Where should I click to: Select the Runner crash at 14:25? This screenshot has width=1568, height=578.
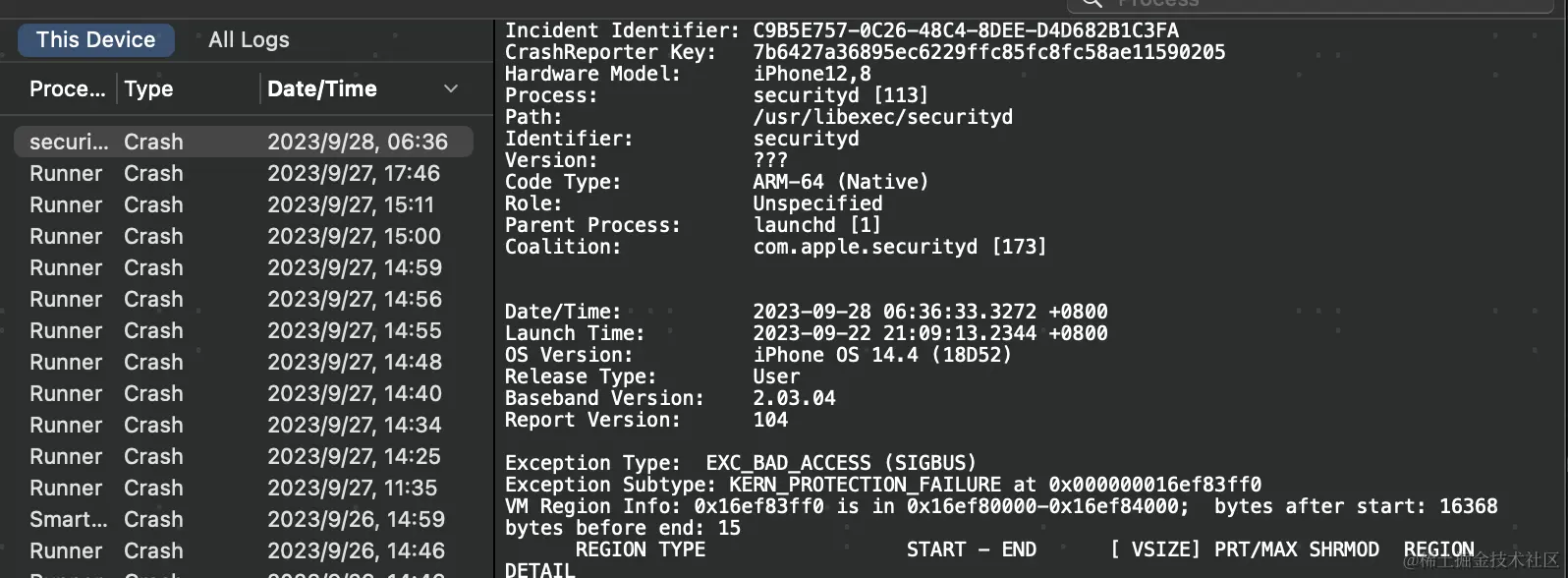coord(243,457)
